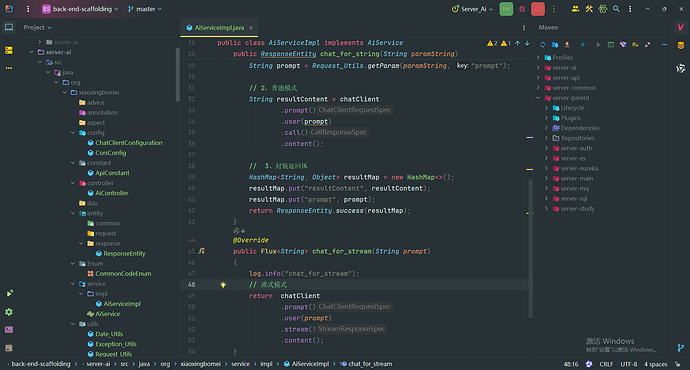Expand Profiles node in Maven panel
690x370 pixels.
(x=538, y=58)
